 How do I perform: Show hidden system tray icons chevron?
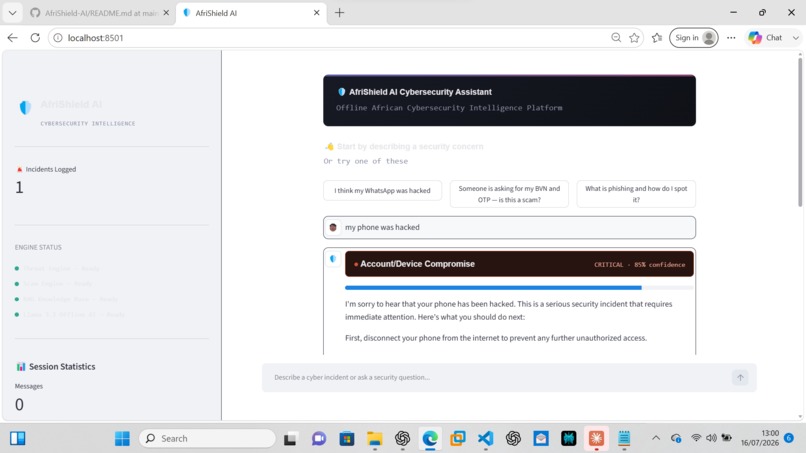[x=656, y=438]
